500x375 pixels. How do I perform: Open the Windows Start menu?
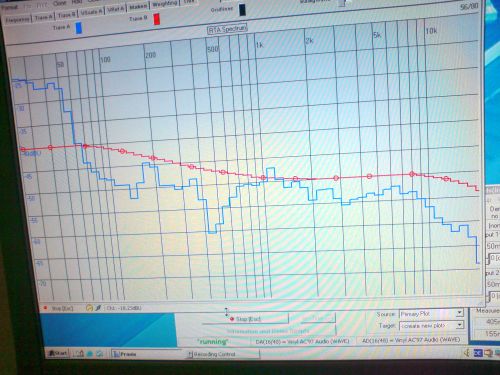tap(58, 353)
